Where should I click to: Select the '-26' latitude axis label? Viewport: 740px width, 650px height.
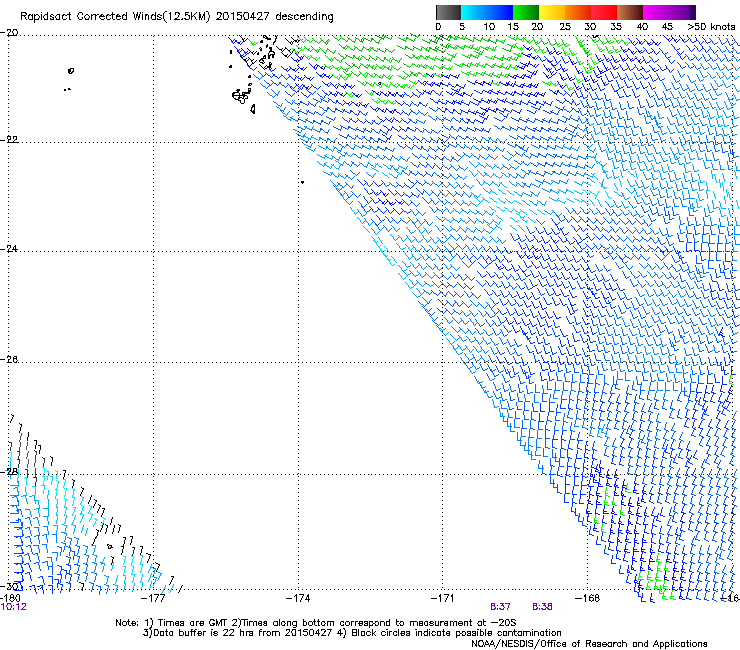pyautogui.click(x=9, y=360)
